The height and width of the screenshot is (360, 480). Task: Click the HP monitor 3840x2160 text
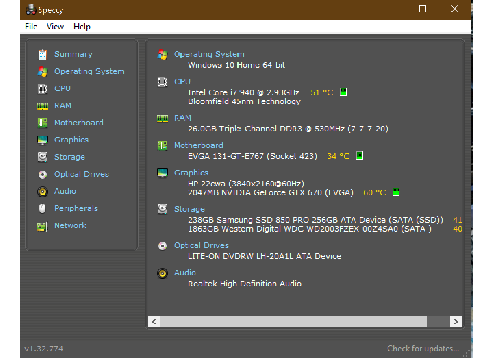246,183
